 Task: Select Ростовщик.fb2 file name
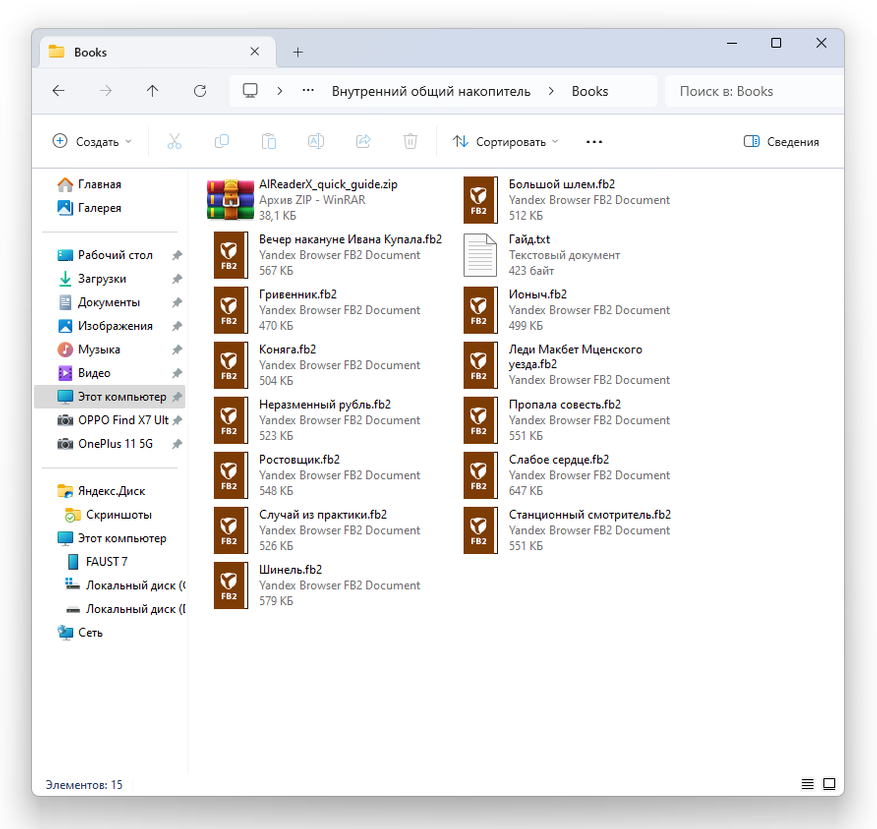(x=299, y=459)
